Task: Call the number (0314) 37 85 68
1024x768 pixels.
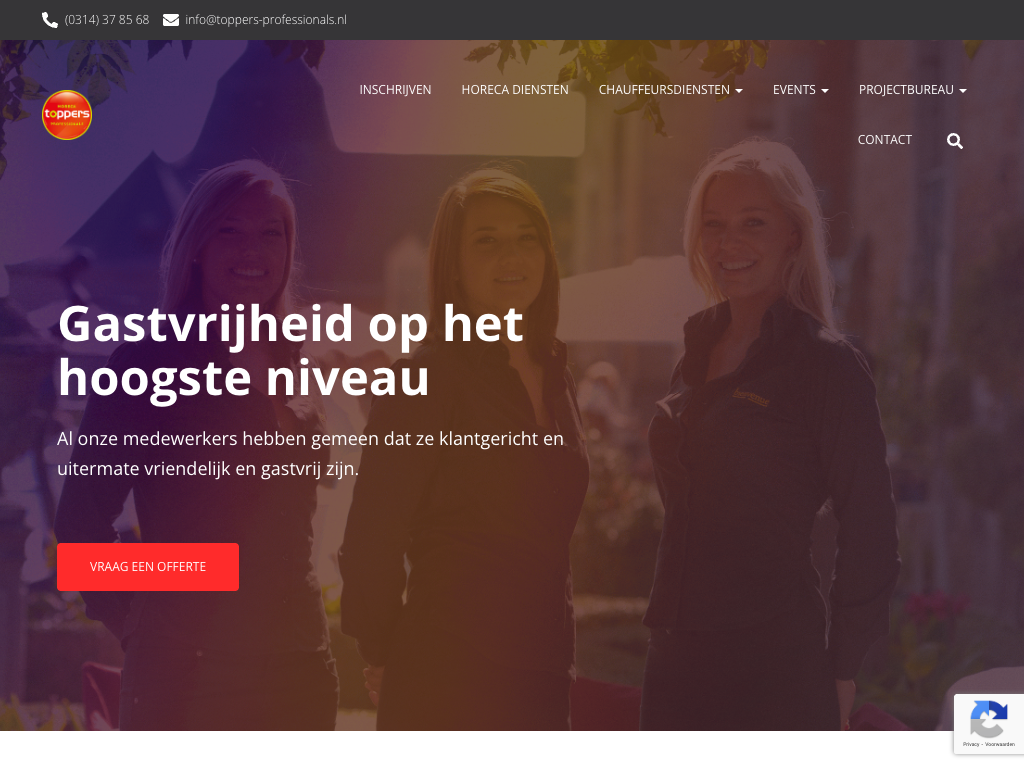Action: tap(106, 20)
